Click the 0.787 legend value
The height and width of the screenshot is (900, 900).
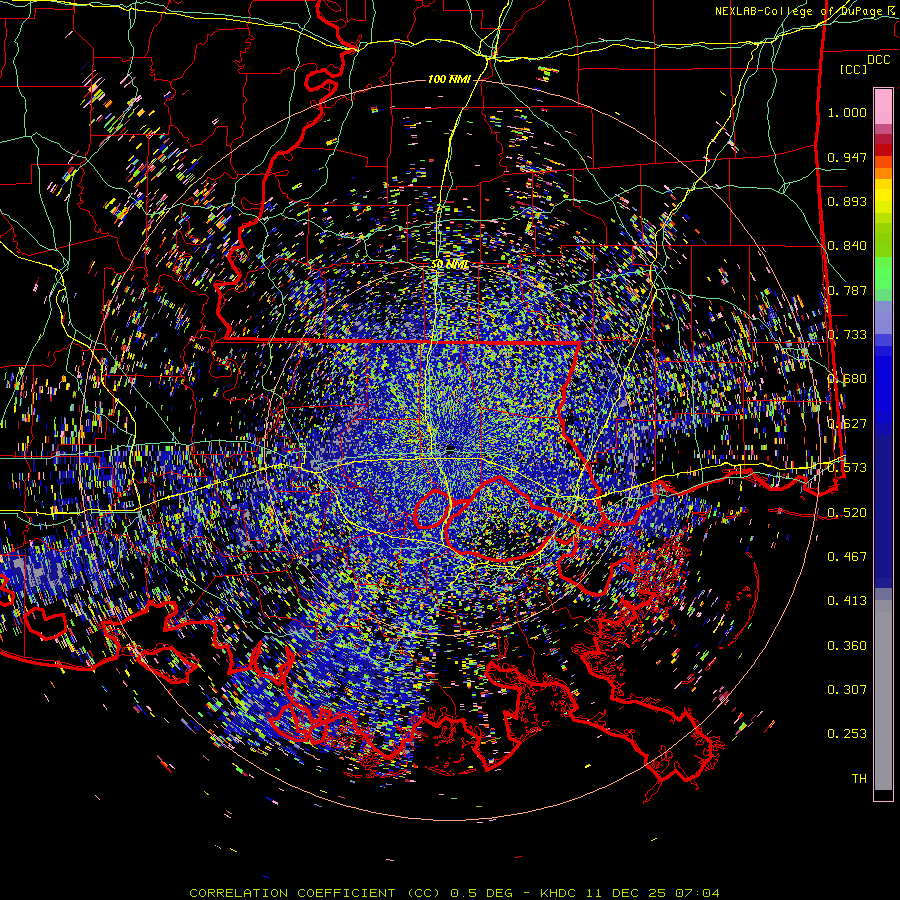click(x=847, y=290)
